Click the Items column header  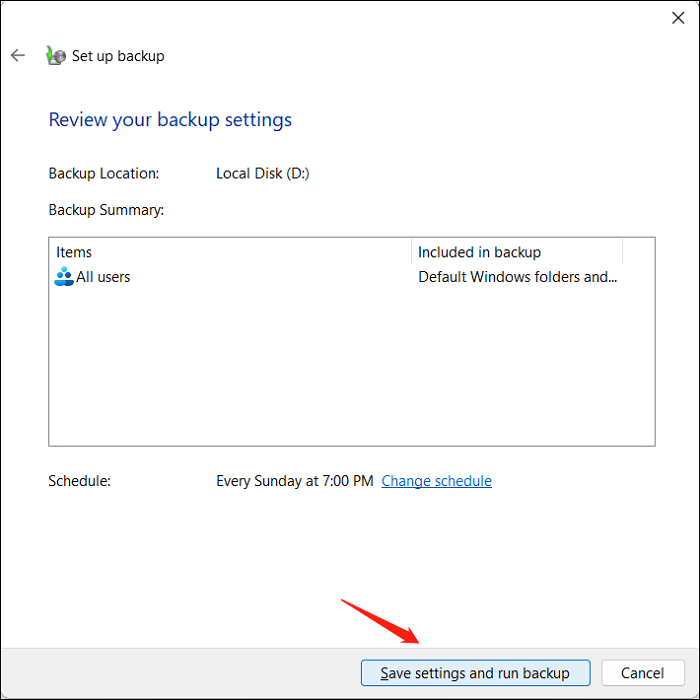pyautogui.click(x=230, y=252)
